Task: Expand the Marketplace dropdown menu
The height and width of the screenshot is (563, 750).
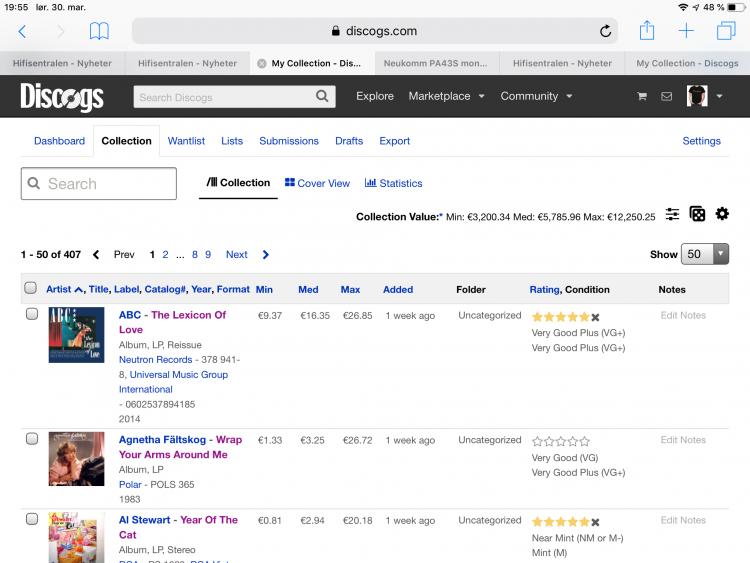Action: [x=446, y=97]
